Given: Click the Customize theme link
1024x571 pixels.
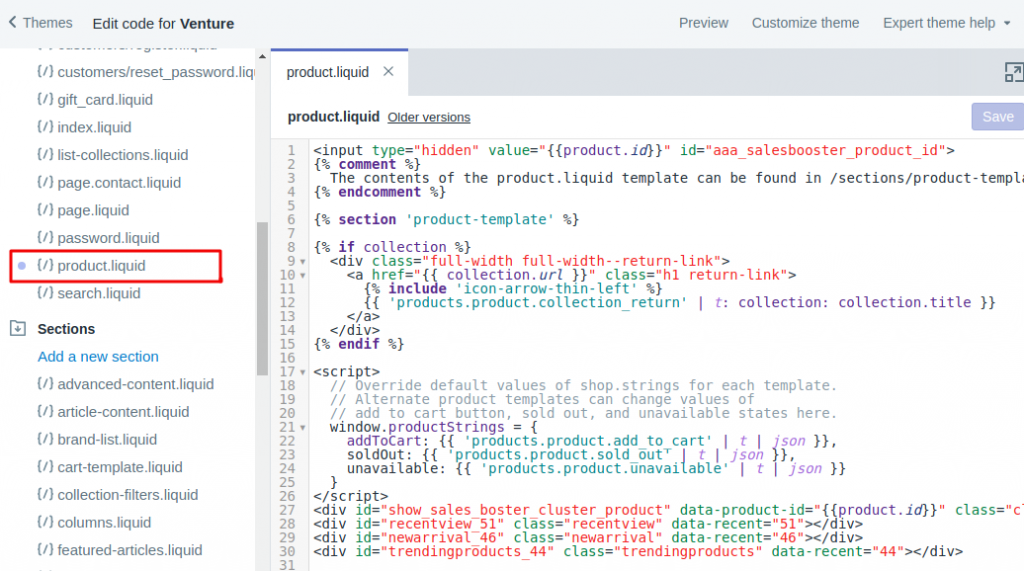Looking at the screenshot, I should click(805, 23).
